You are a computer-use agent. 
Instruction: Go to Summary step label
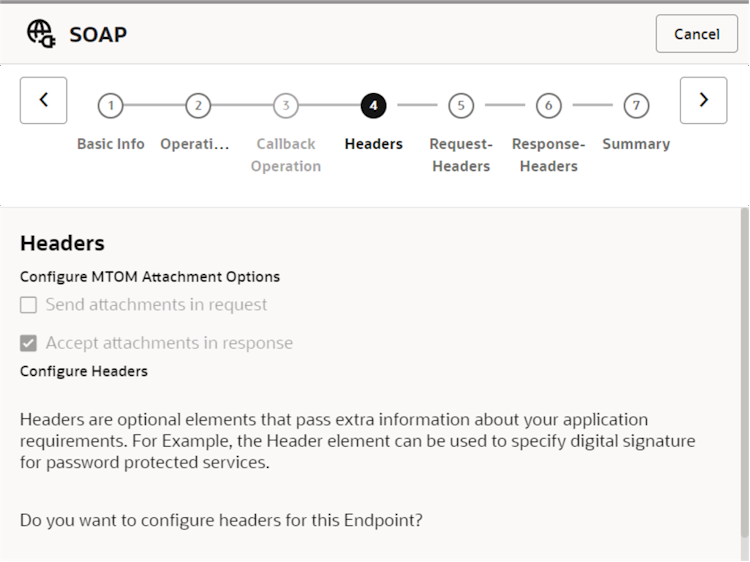(x=636, y=144)
